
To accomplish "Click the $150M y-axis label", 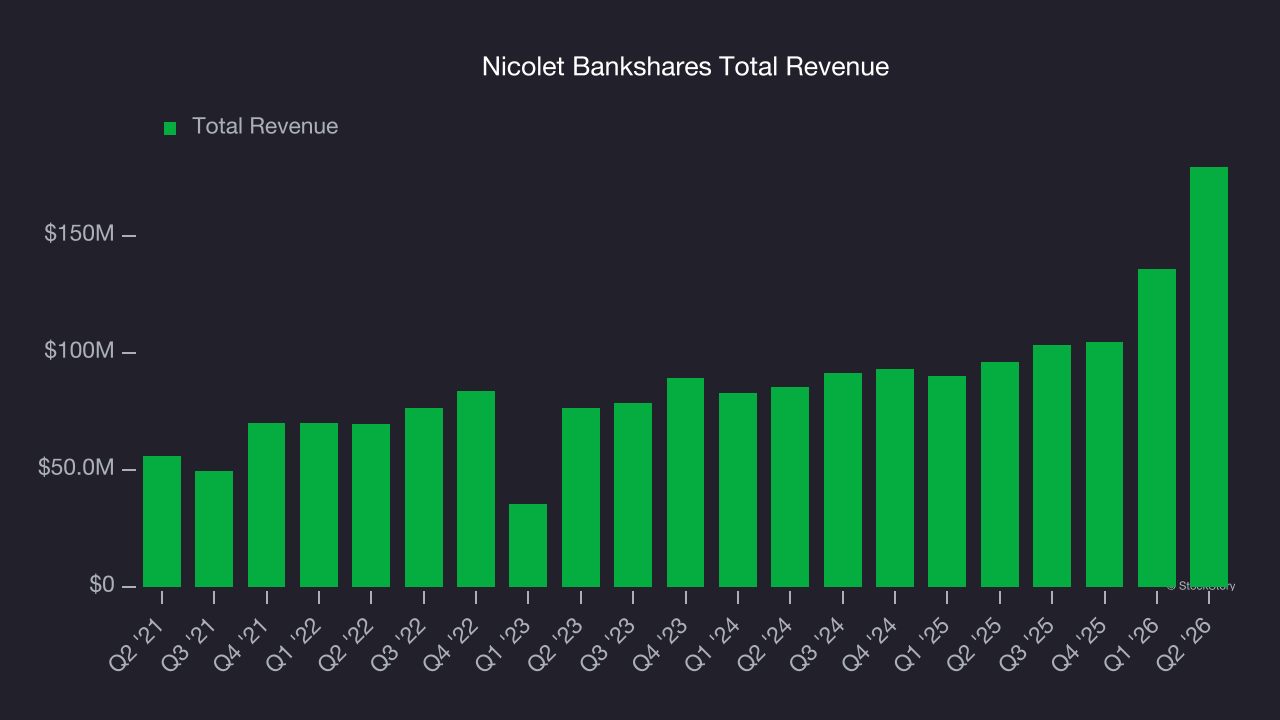I will (79, 234).
